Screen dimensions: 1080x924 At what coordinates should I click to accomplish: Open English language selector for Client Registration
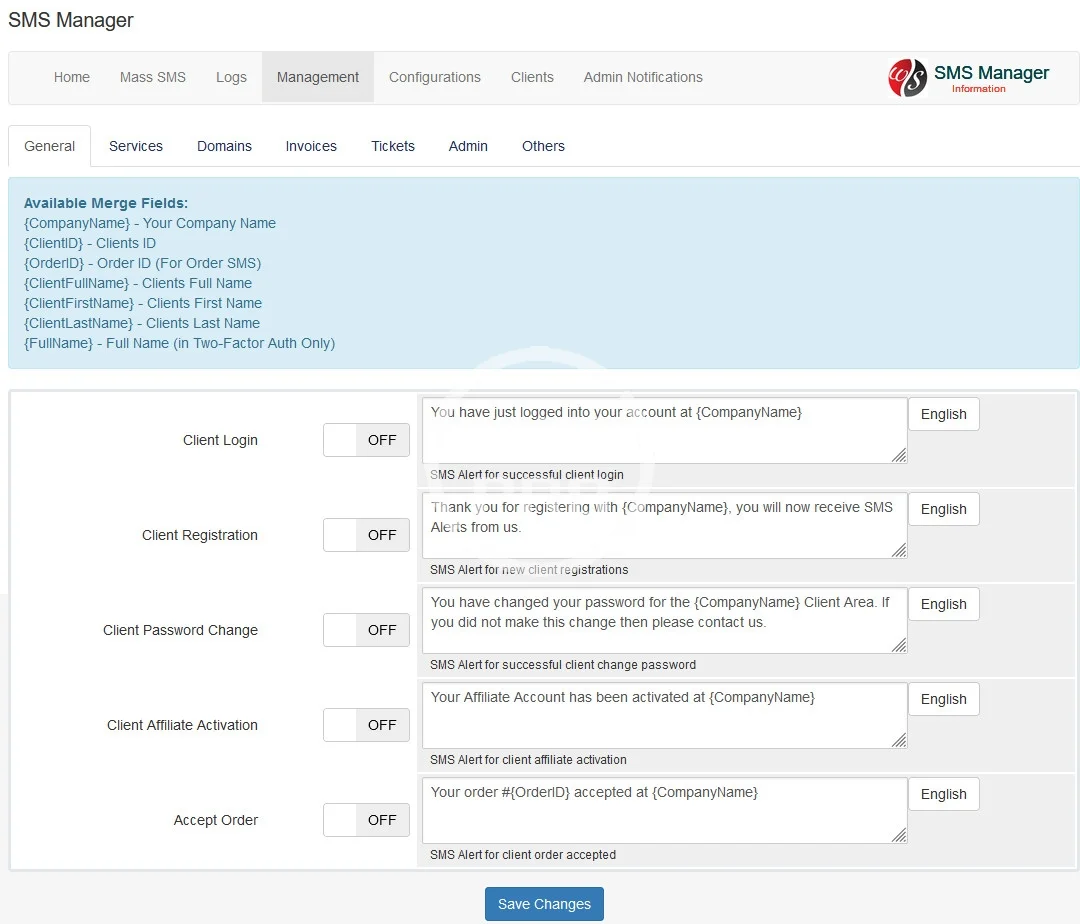pos(943,509)
